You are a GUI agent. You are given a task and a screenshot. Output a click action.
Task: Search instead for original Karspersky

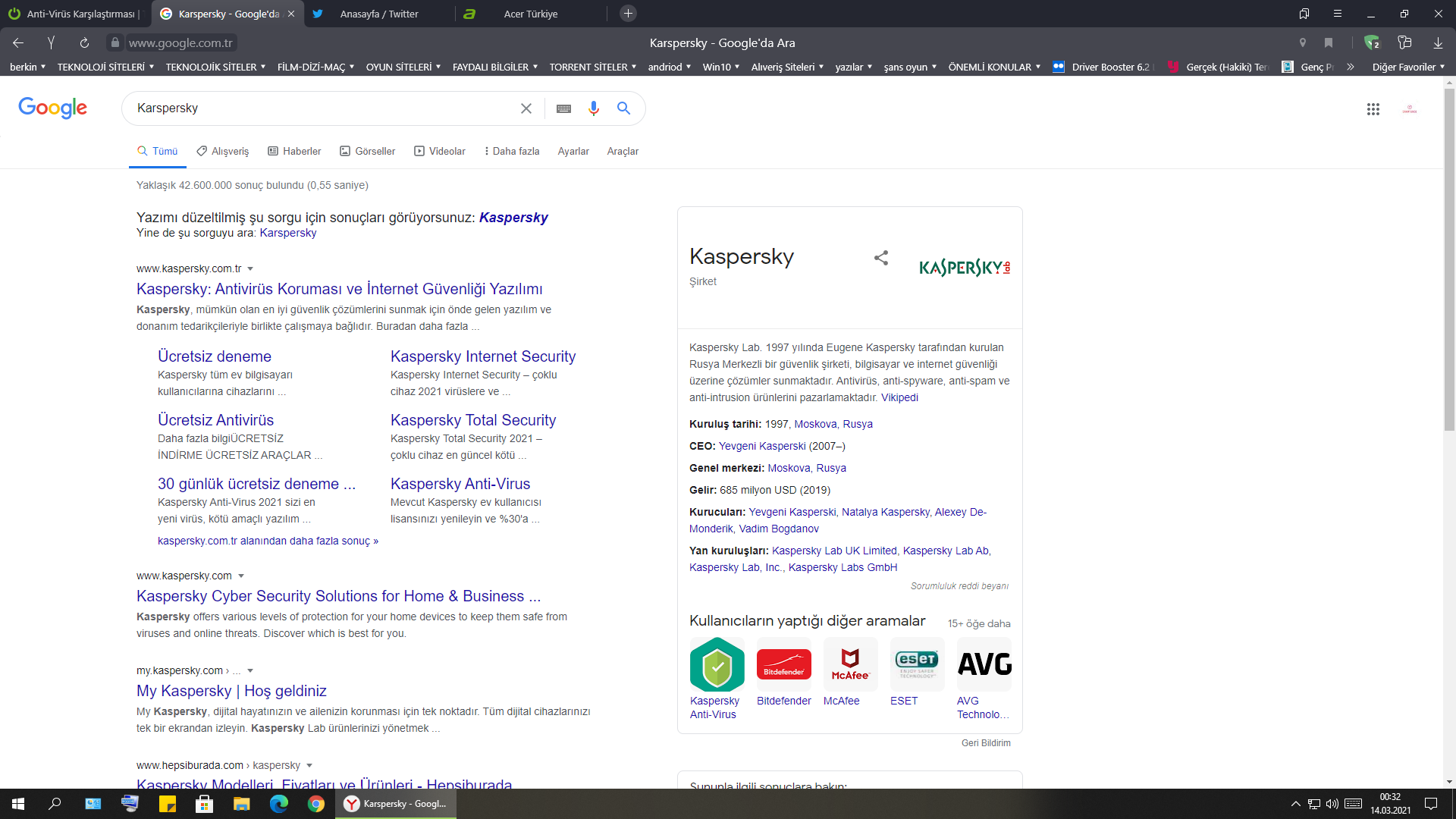coord(287,233)
